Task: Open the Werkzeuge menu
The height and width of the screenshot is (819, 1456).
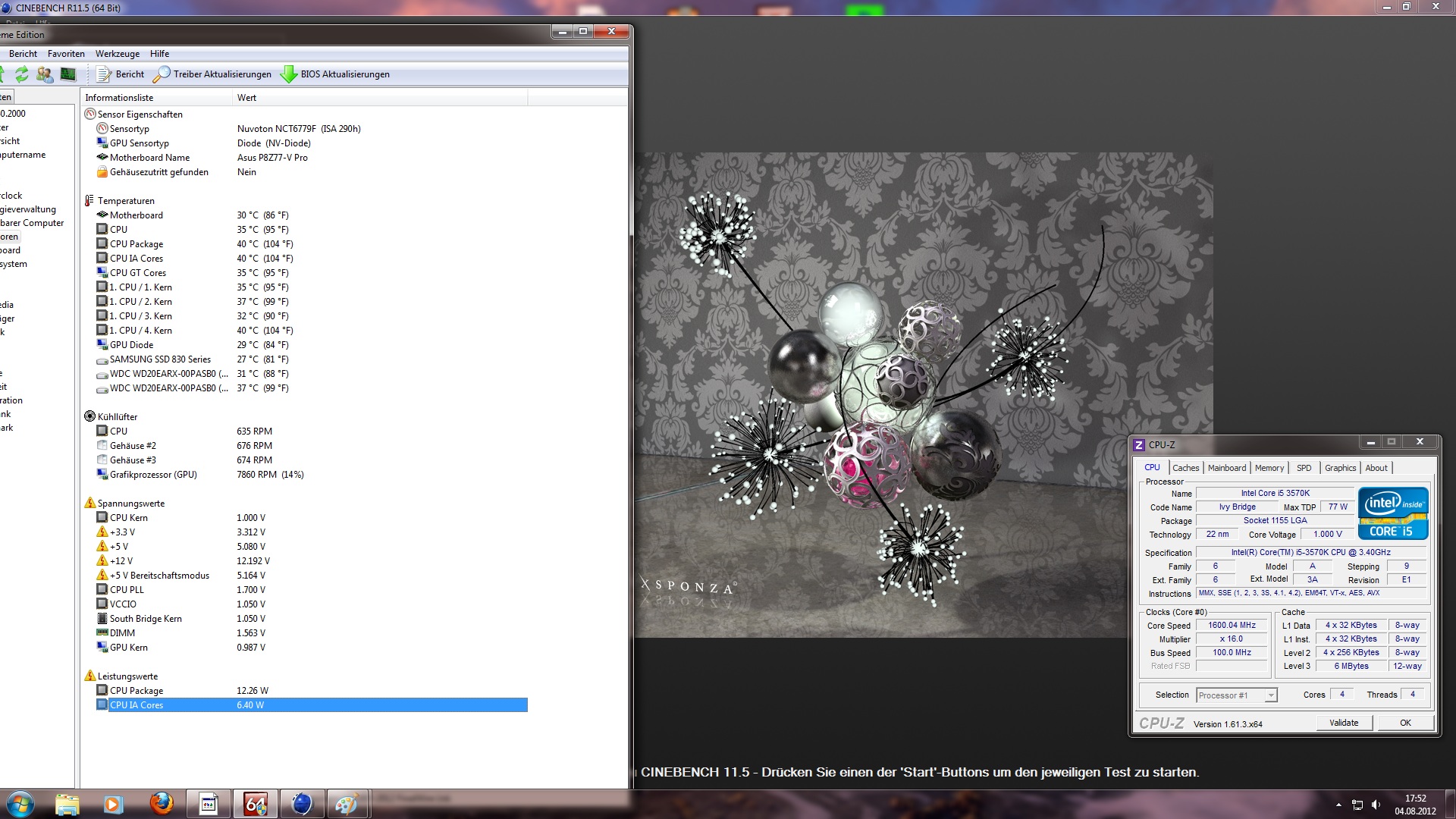Action: [x=117, y=54]
